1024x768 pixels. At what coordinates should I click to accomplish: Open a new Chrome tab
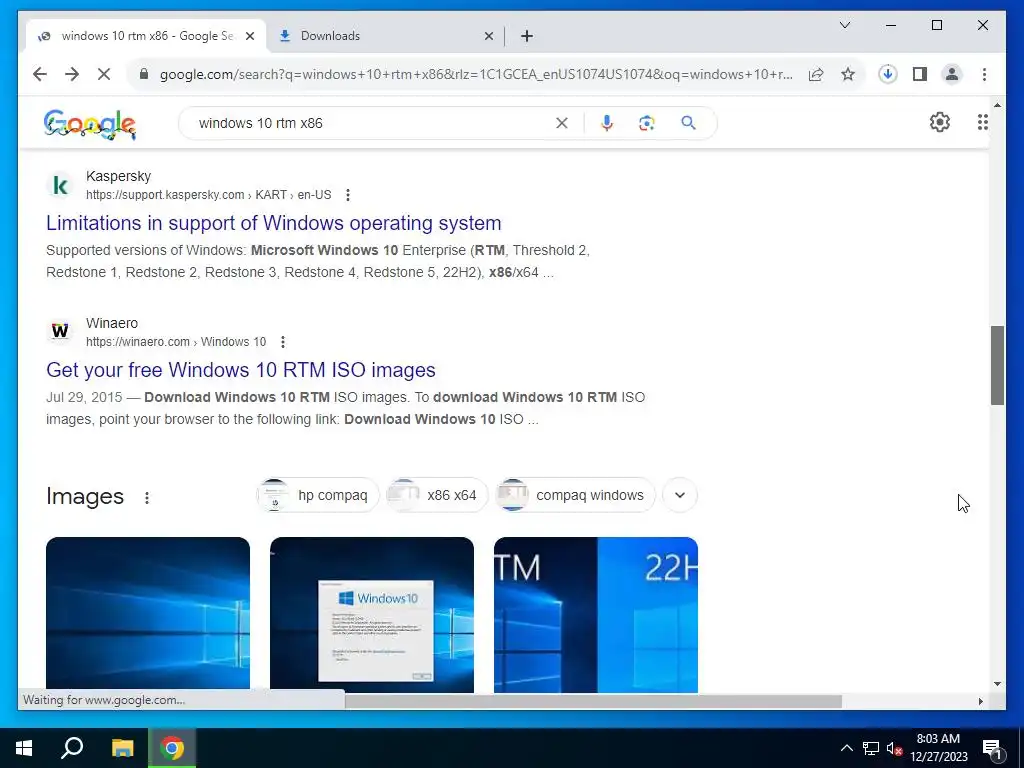pos(527,37)
